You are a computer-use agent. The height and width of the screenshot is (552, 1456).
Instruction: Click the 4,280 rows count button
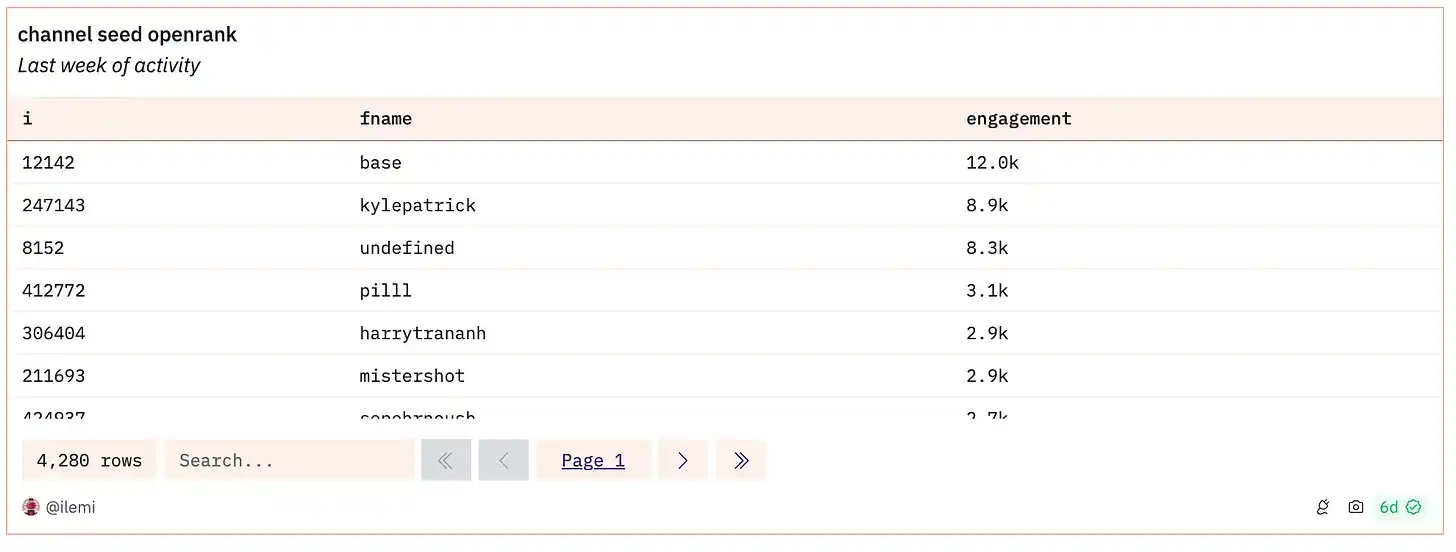pyautogui.click(x=89, y=460)
